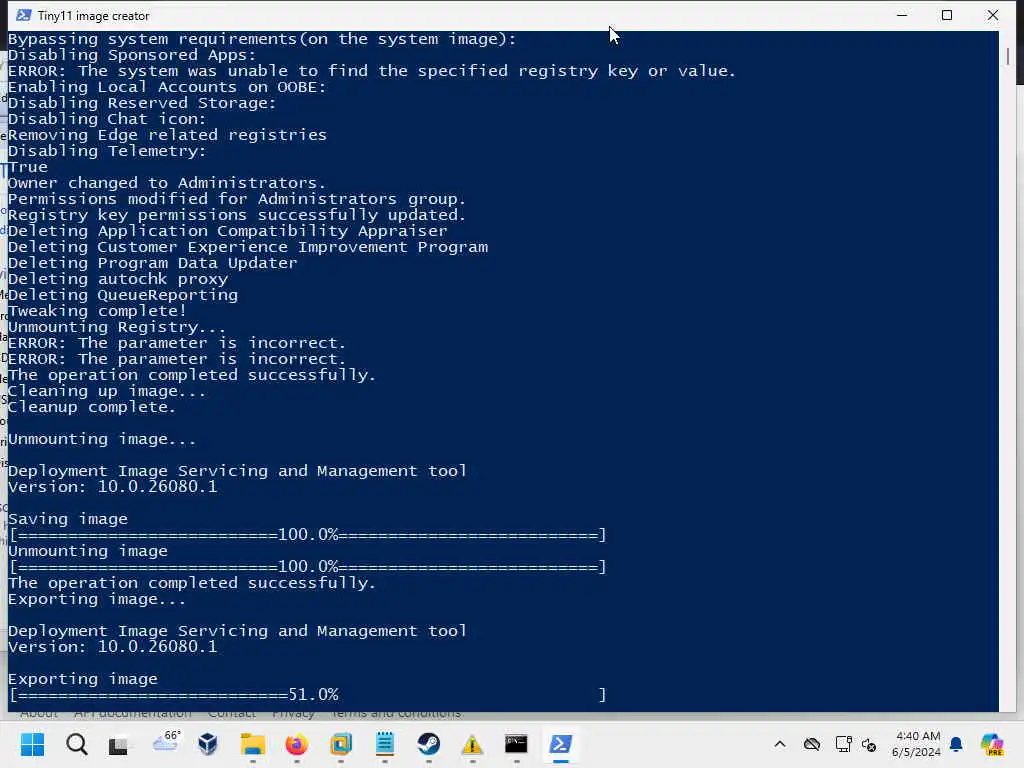Open the network status tray icon

843,744
